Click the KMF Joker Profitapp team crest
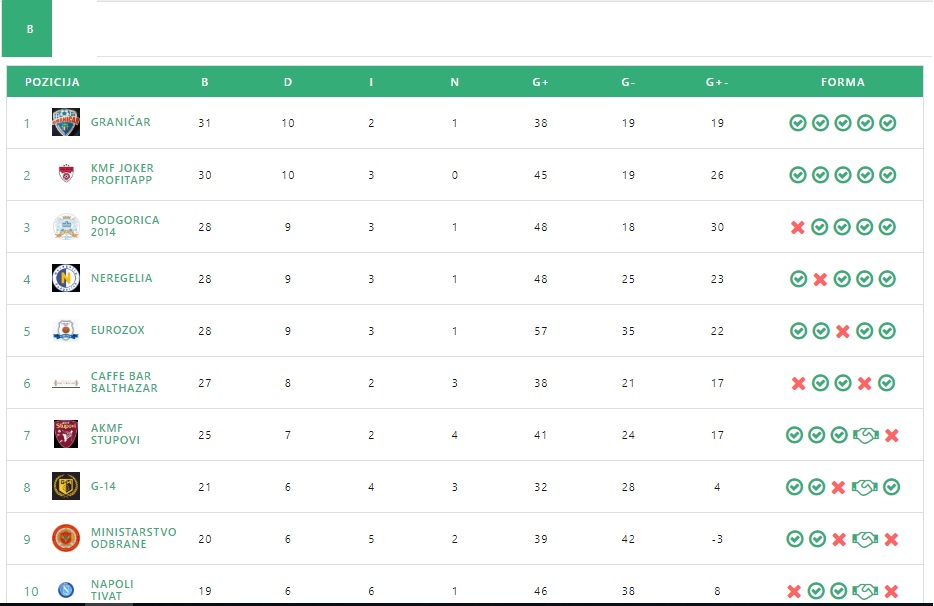Viewport: 934px width, 606px height. (66, 174)
